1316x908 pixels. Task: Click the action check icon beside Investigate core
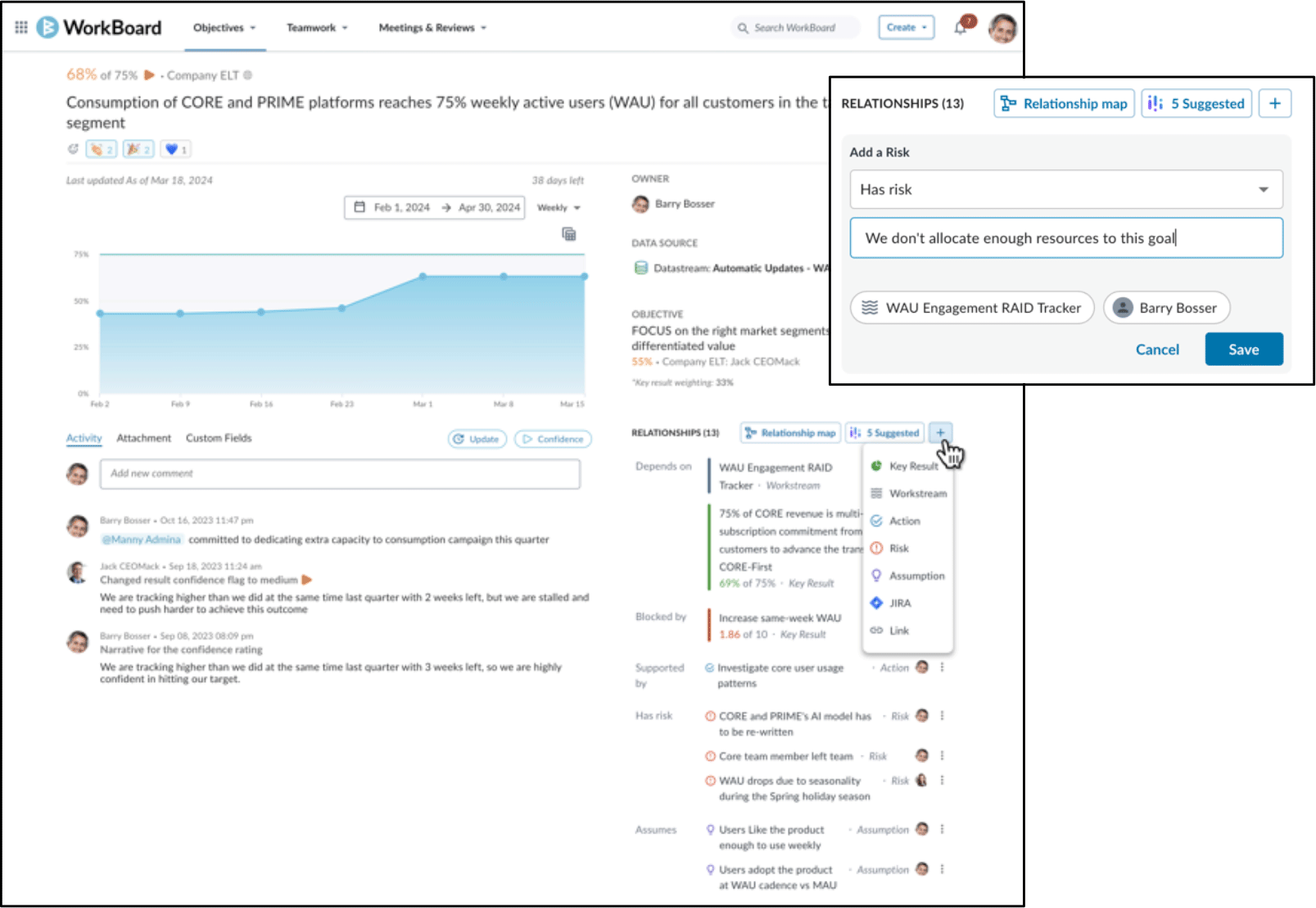coord(709,667)
